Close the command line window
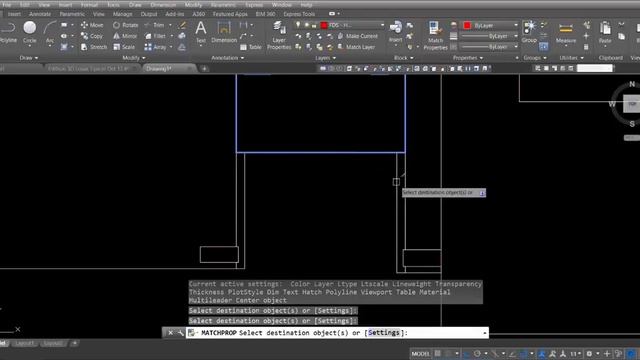 (x=170, y=333)
